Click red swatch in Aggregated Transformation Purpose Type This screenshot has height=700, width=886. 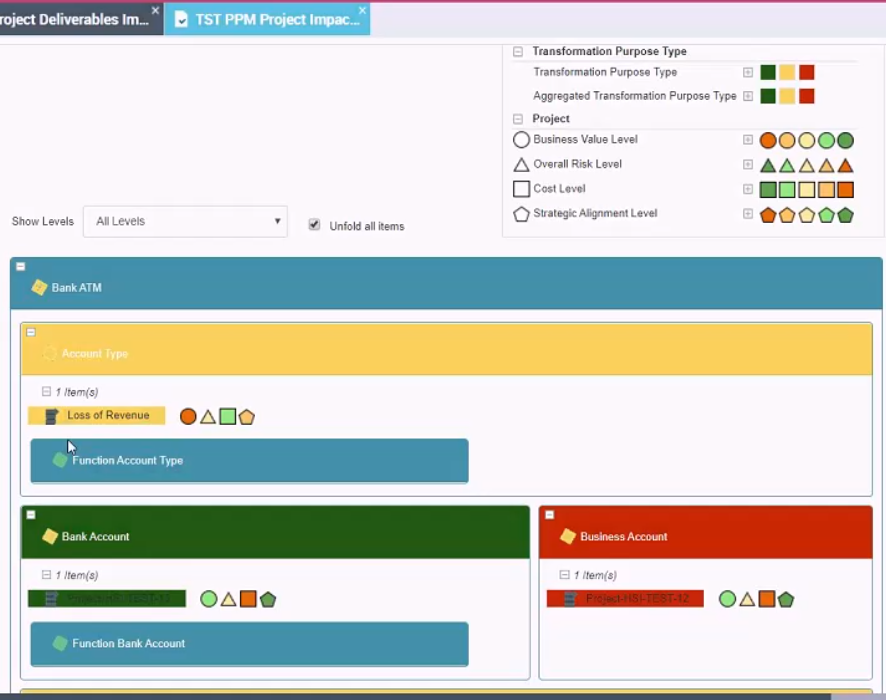807,97
